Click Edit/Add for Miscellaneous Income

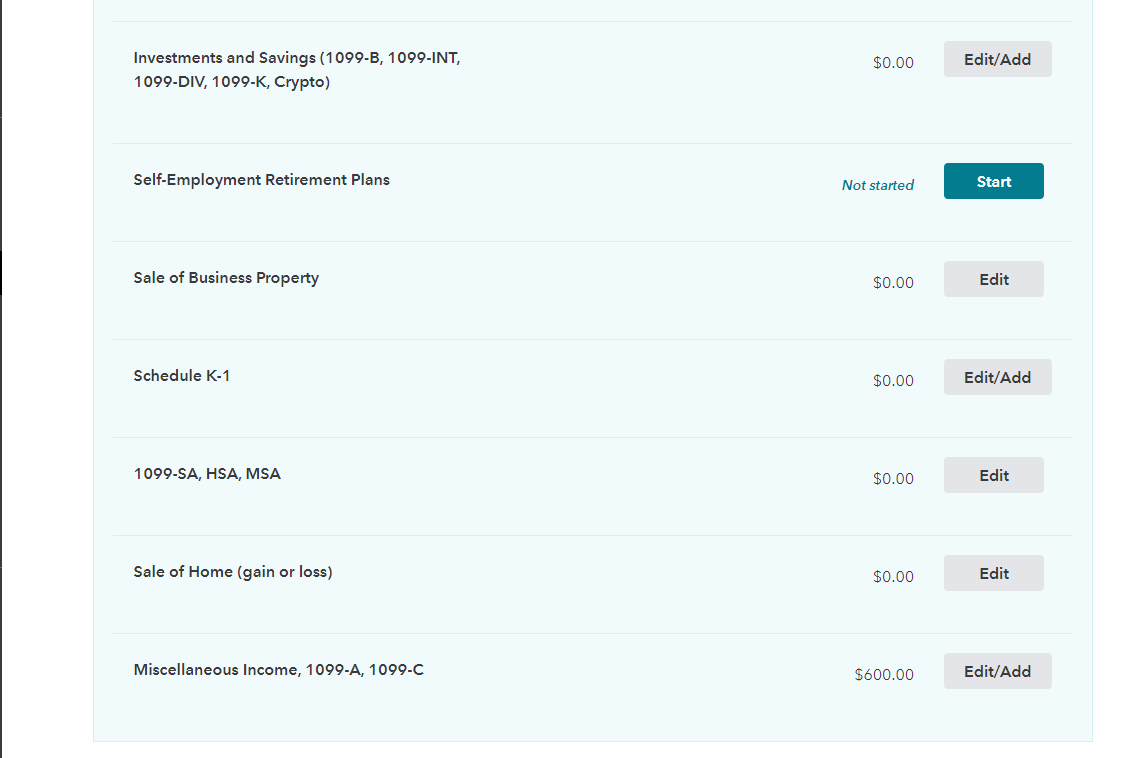[x=997, y=672]
